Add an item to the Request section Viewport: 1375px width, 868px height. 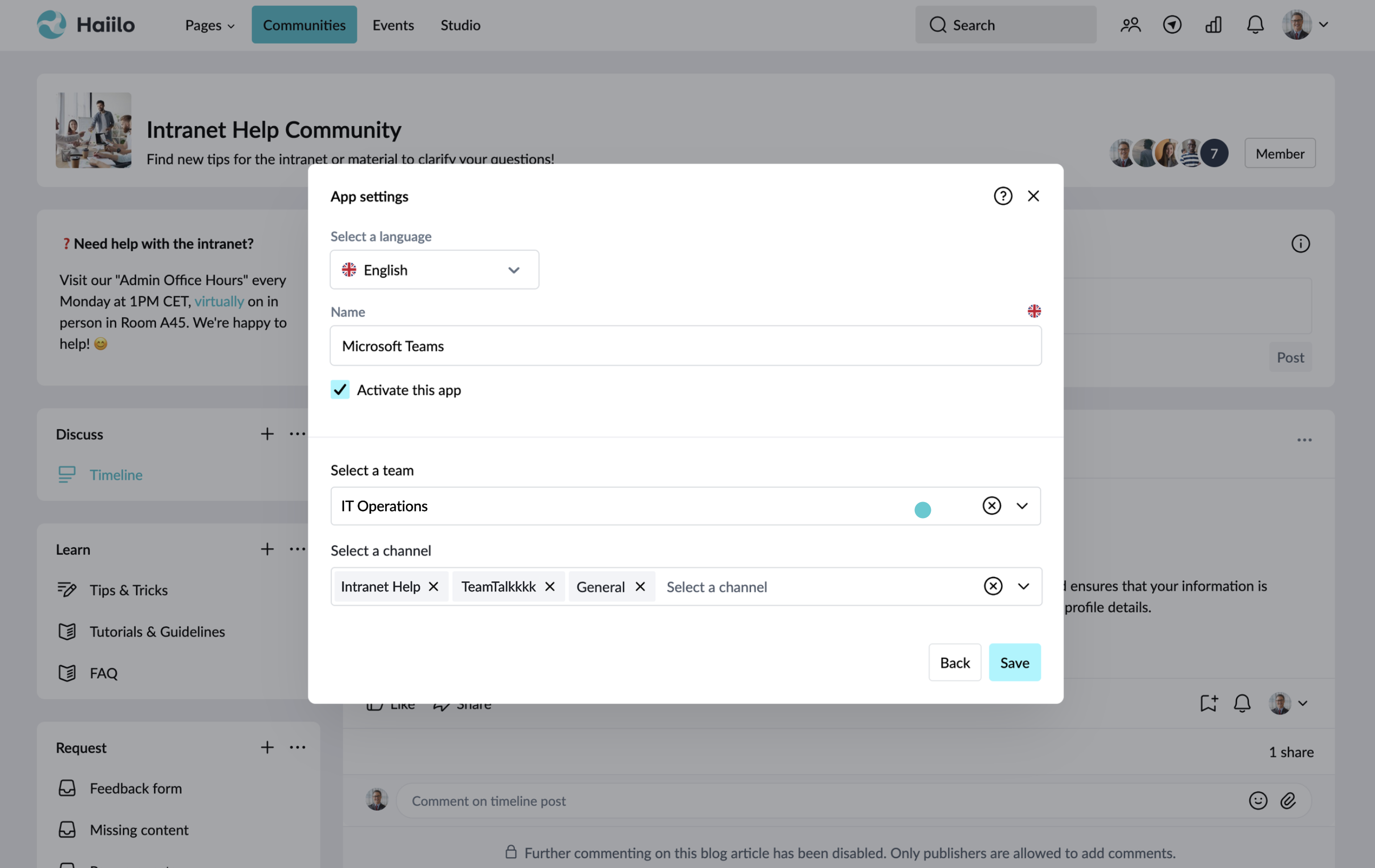coord(267,747)
